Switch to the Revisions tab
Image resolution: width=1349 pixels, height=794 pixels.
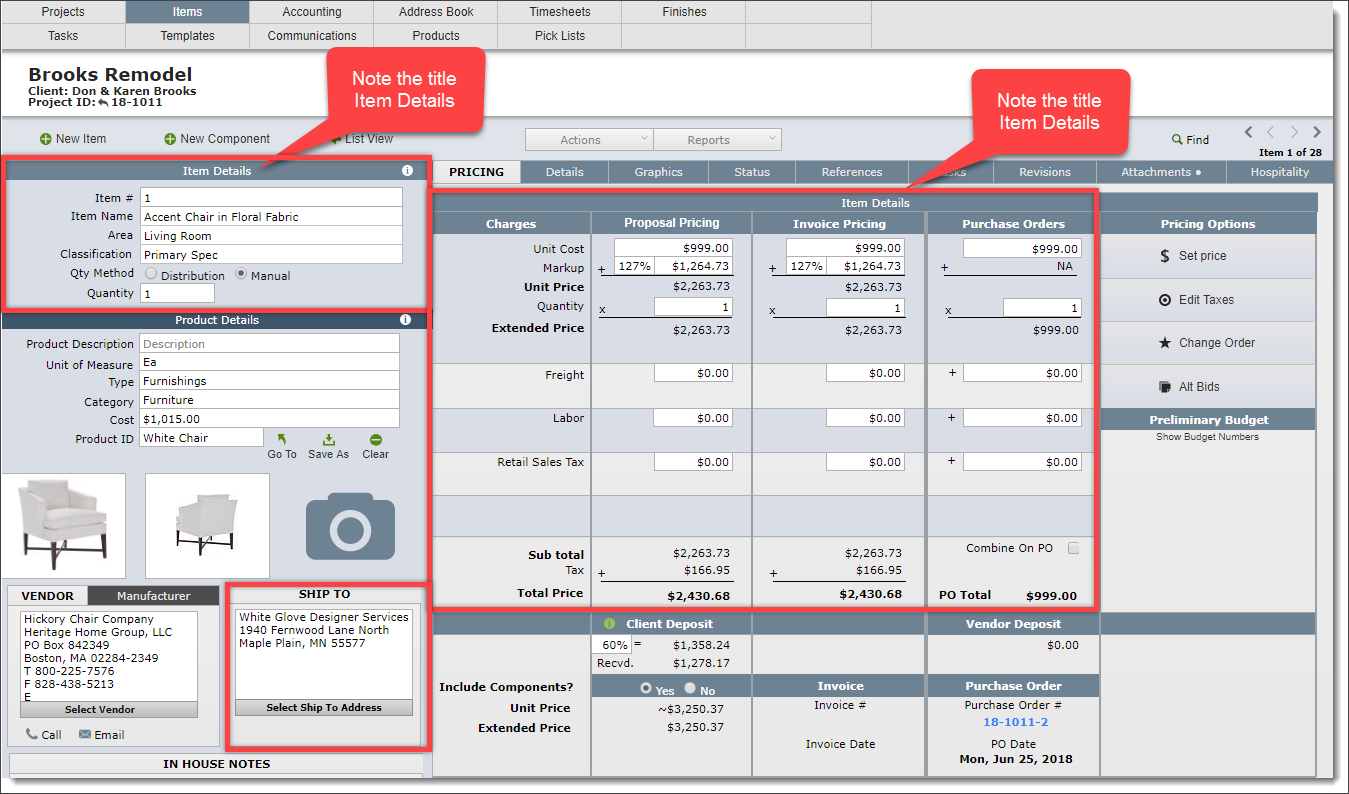pos(1045,172)
